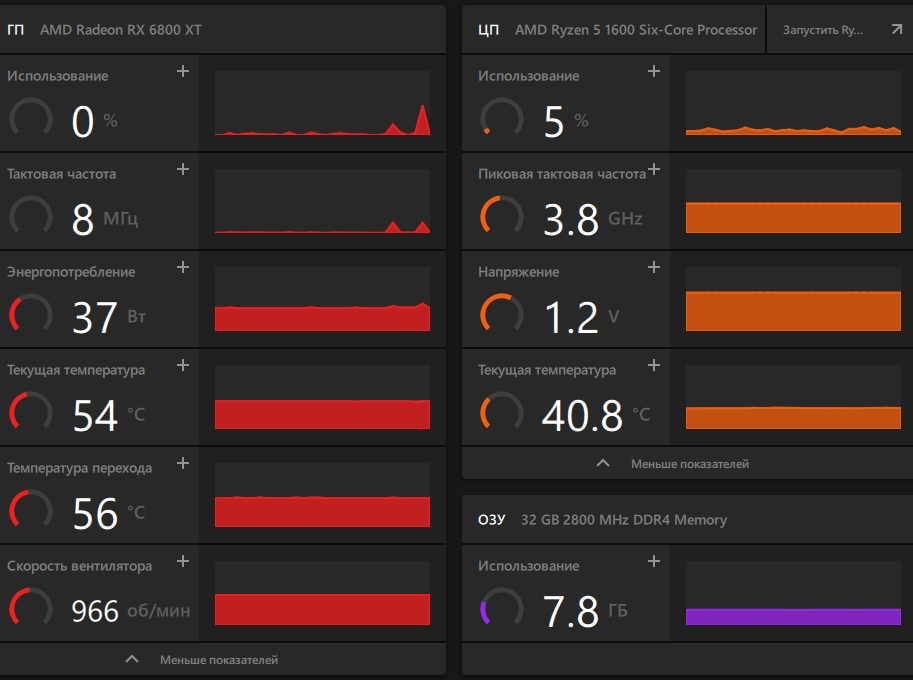Click plus icon for Пиковая тактовая частота
The height and width of the screenshot is (680, 913).
coord(654,170)
